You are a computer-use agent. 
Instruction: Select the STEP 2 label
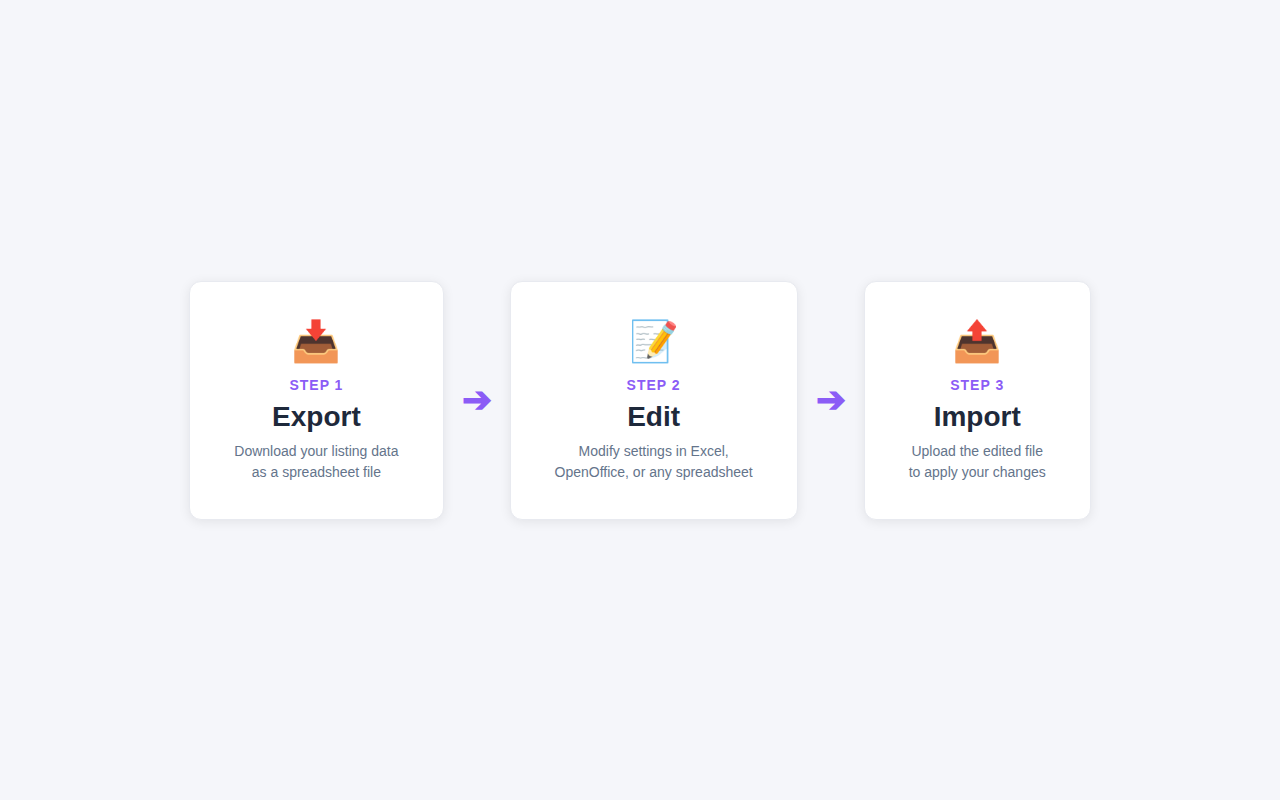tap(653, 385)
